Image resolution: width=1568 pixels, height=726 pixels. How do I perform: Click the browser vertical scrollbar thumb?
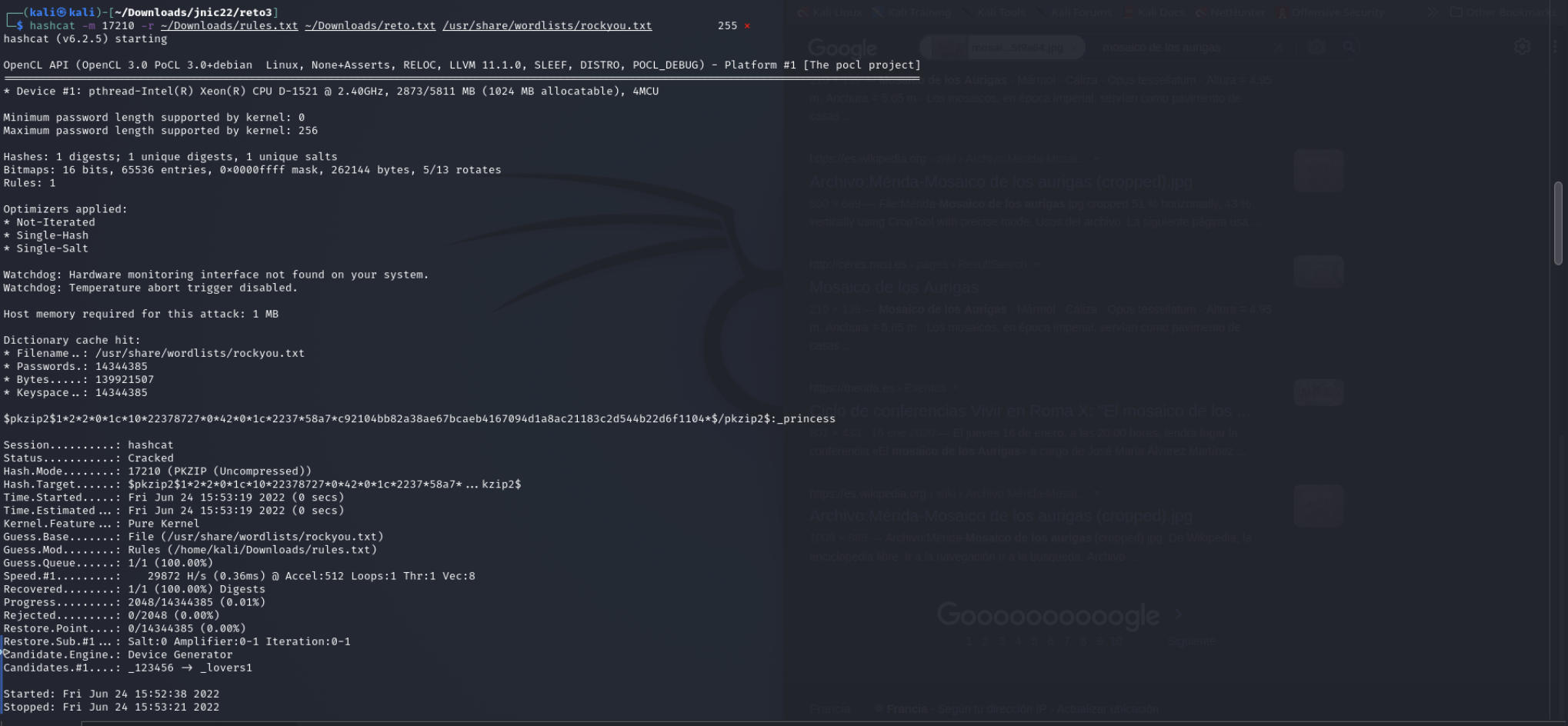point(1558,223)
